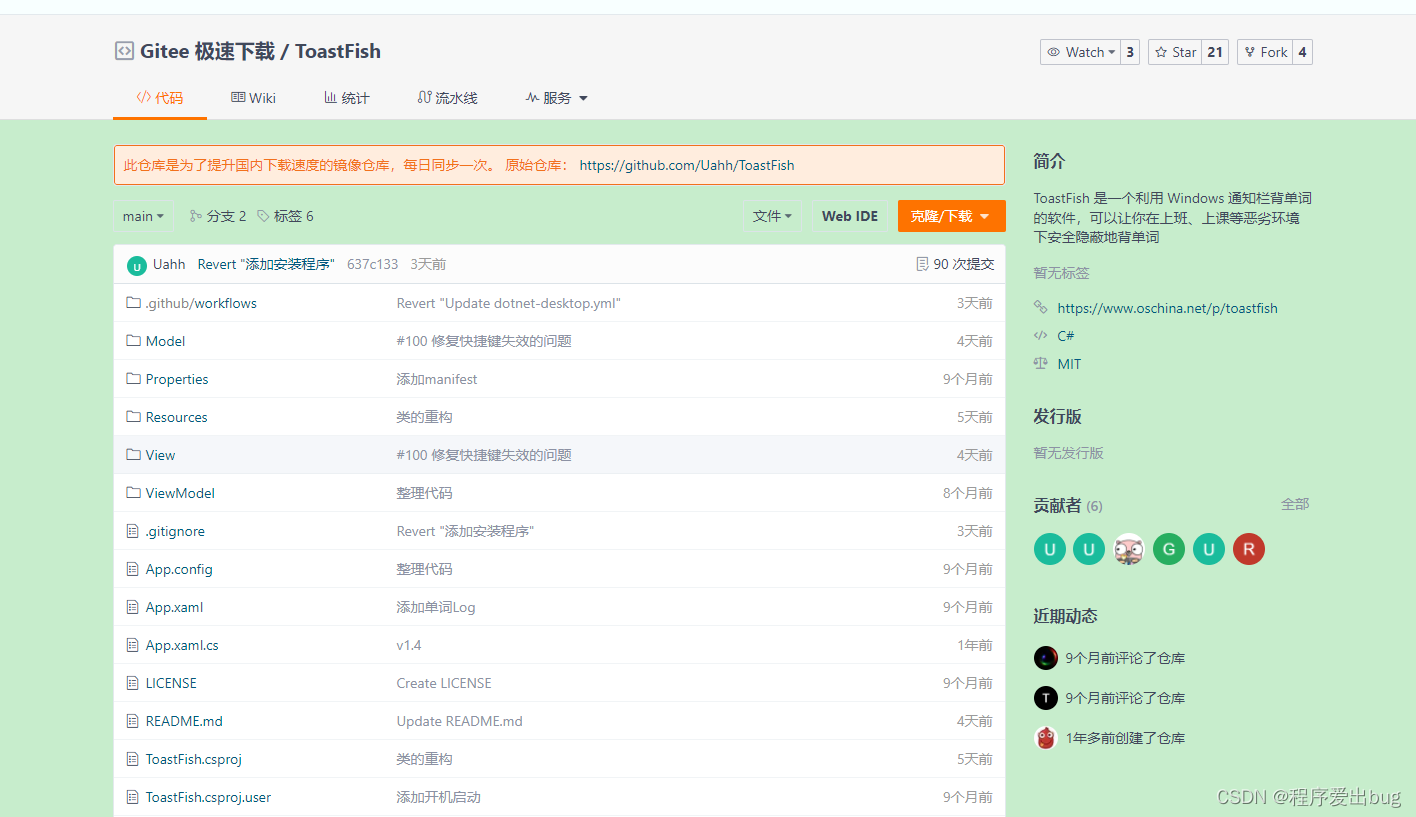The width and height of the screenshot is (1416, 817).
Task: Click the red R contributor avatar
Action: point(1248,549)
